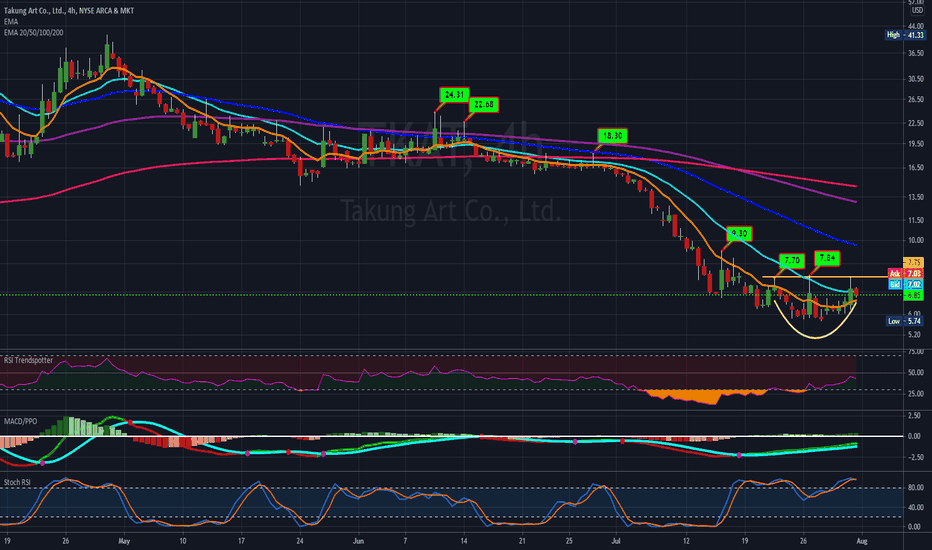This screenshot has height=550, width=932.
Task: Select the MACD/PPO pane label
Action: [20, 422]
